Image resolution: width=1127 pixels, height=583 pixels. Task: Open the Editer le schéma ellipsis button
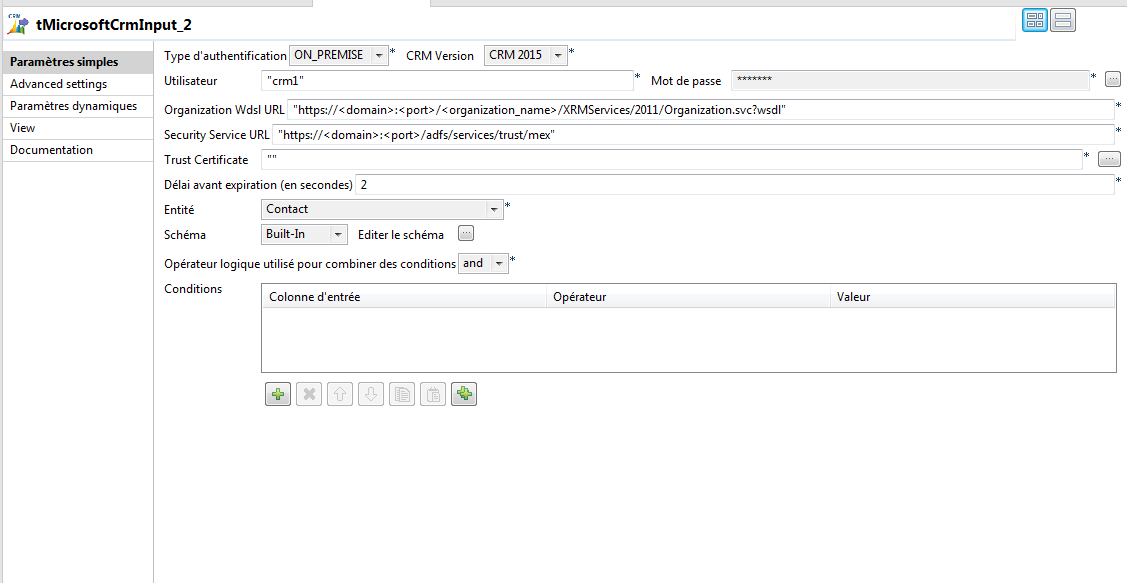pos(466,233)
